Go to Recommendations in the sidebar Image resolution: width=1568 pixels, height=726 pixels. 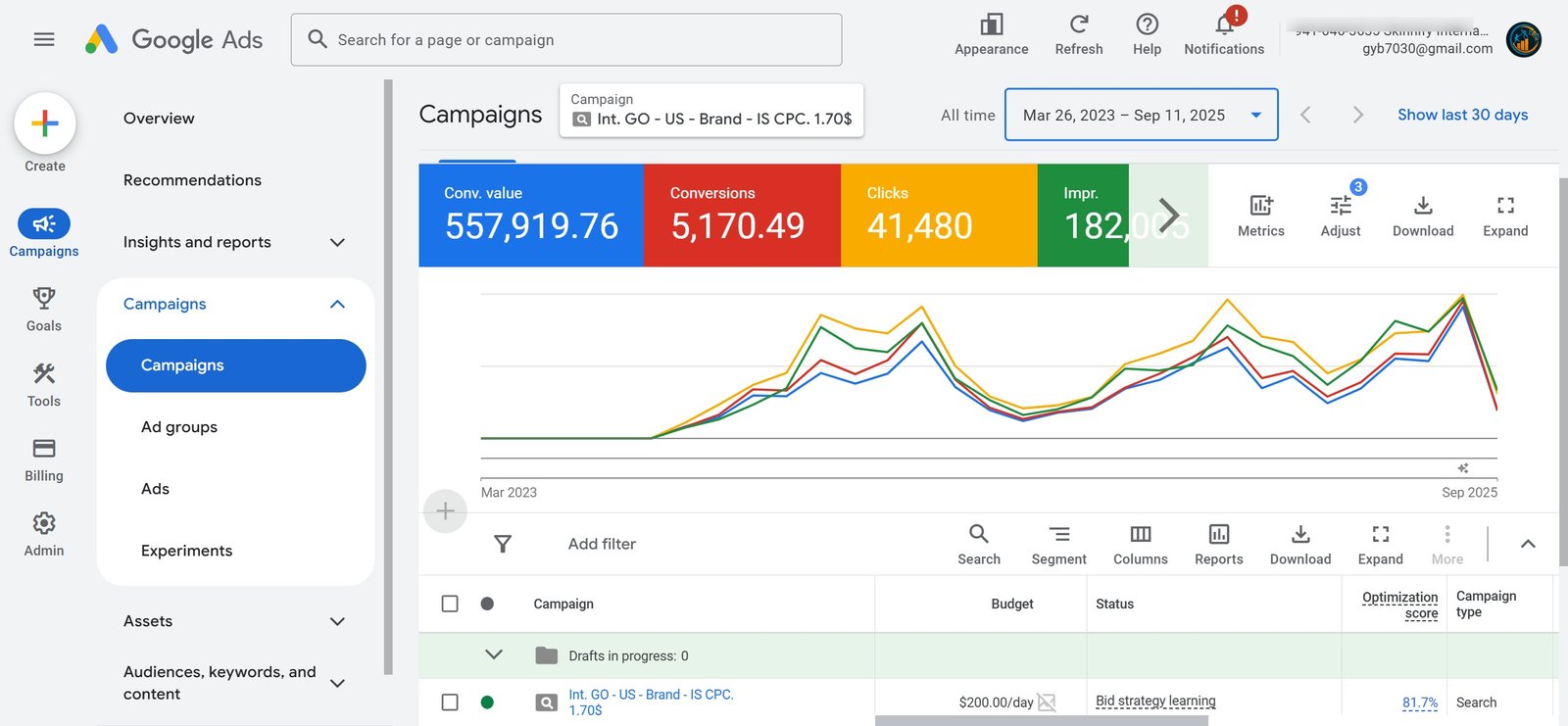pyautogui.click(x=192, y=180)
